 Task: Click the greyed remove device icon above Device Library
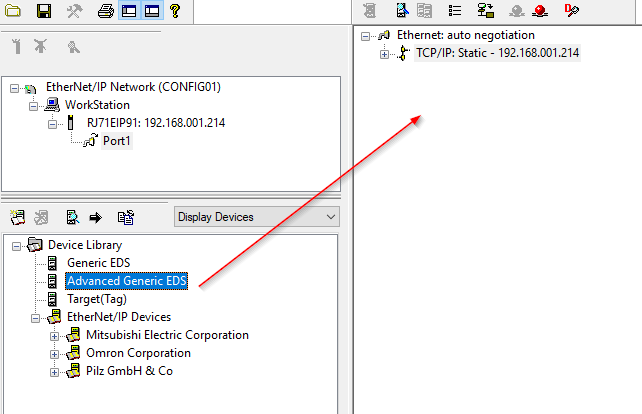[41, 217]
